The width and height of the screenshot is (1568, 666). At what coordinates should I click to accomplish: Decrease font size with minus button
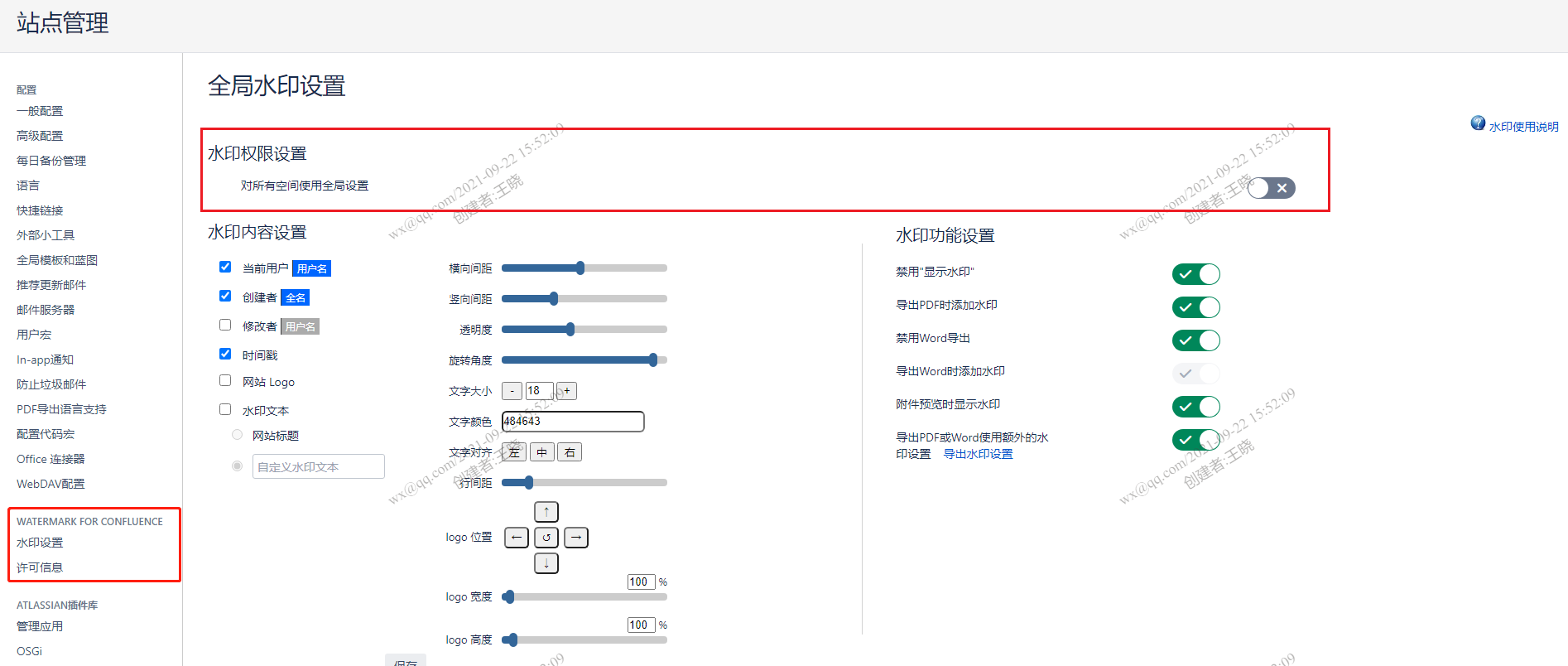[x=512, y=391]
